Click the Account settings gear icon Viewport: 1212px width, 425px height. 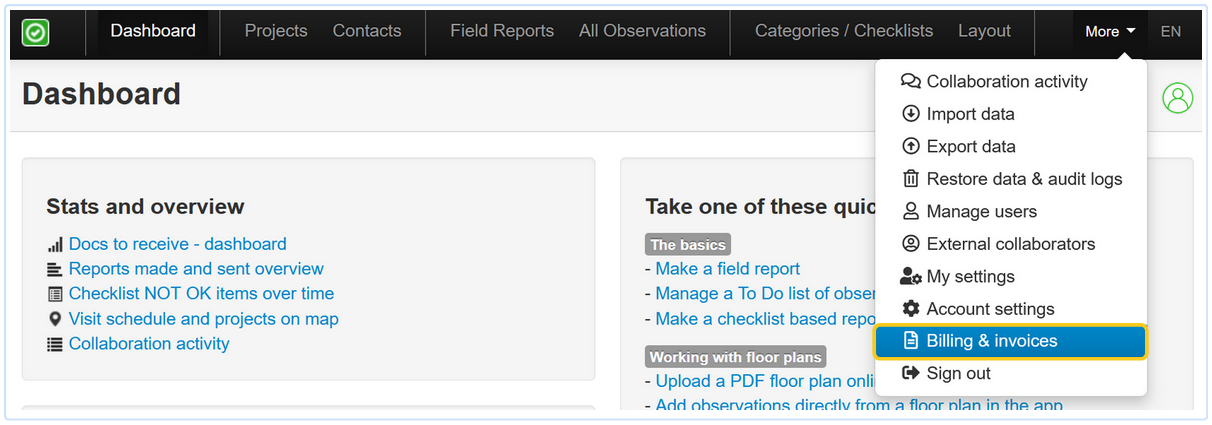click(910, 309)
